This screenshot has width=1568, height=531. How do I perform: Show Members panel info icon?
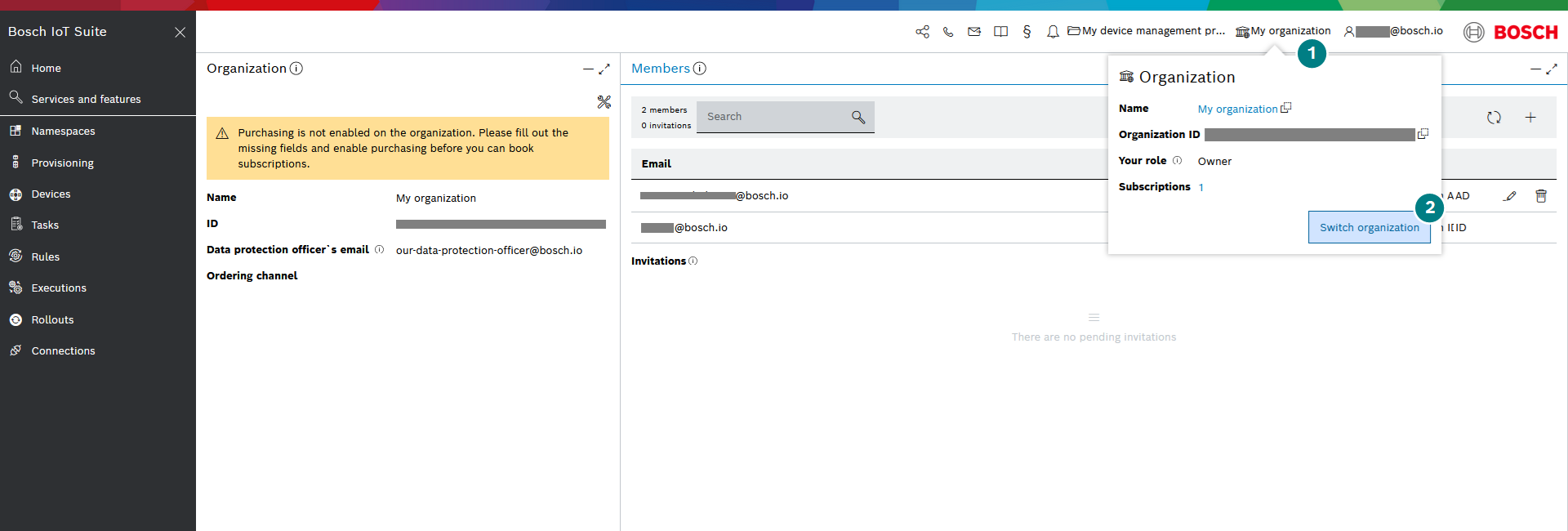tap(700, 69)
